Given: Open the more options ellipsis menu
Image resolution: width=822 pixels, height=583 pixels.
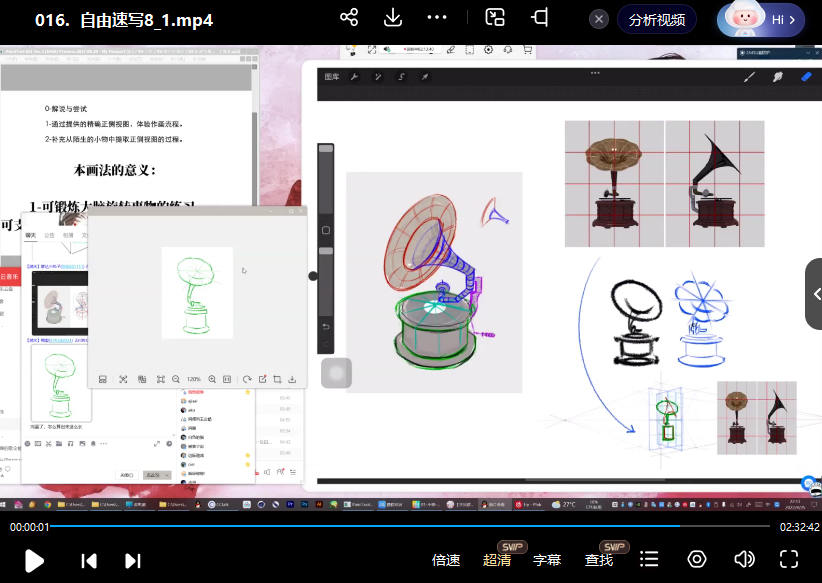Looking at the screenshot, I should coord(437,18).
